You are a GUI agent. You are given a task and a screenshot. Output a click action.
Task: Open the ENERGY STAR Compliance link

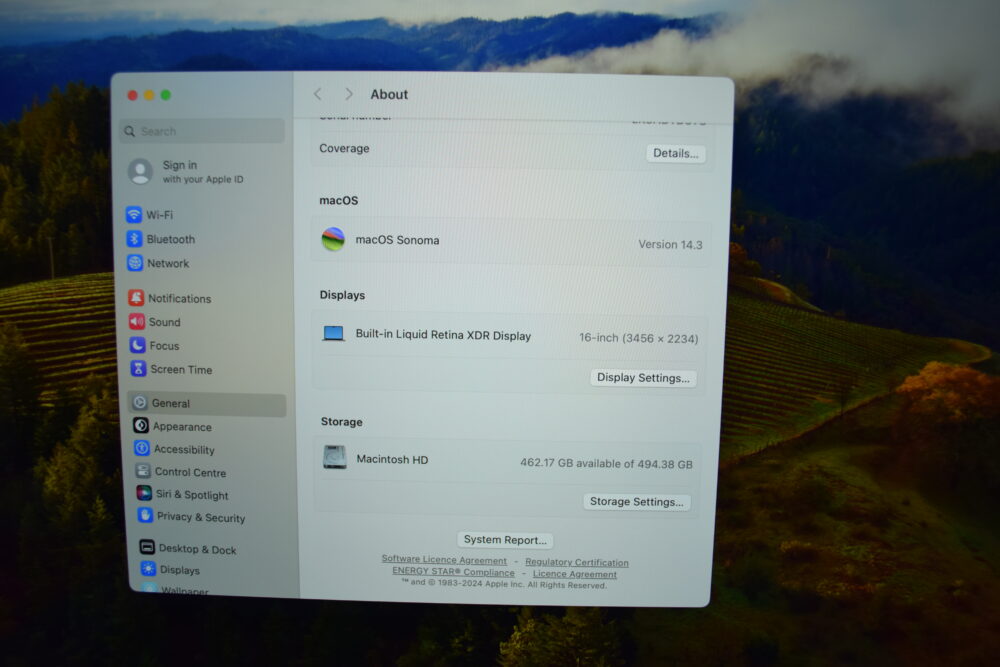(453, 571)
